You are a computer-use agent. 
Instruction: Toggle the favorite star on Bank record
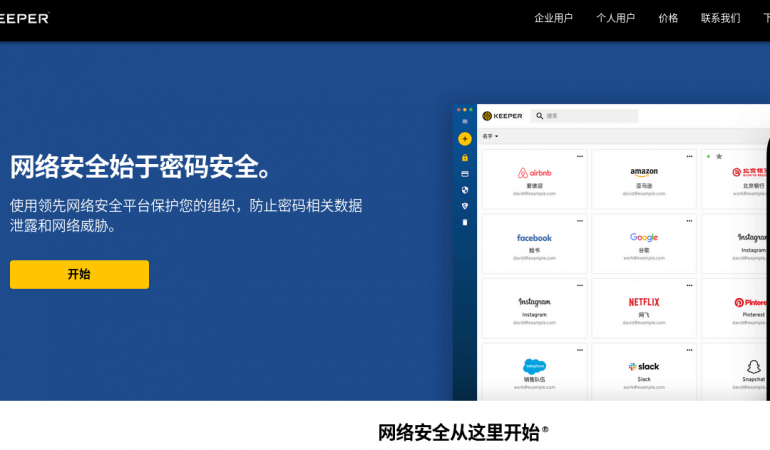(719, 157)
